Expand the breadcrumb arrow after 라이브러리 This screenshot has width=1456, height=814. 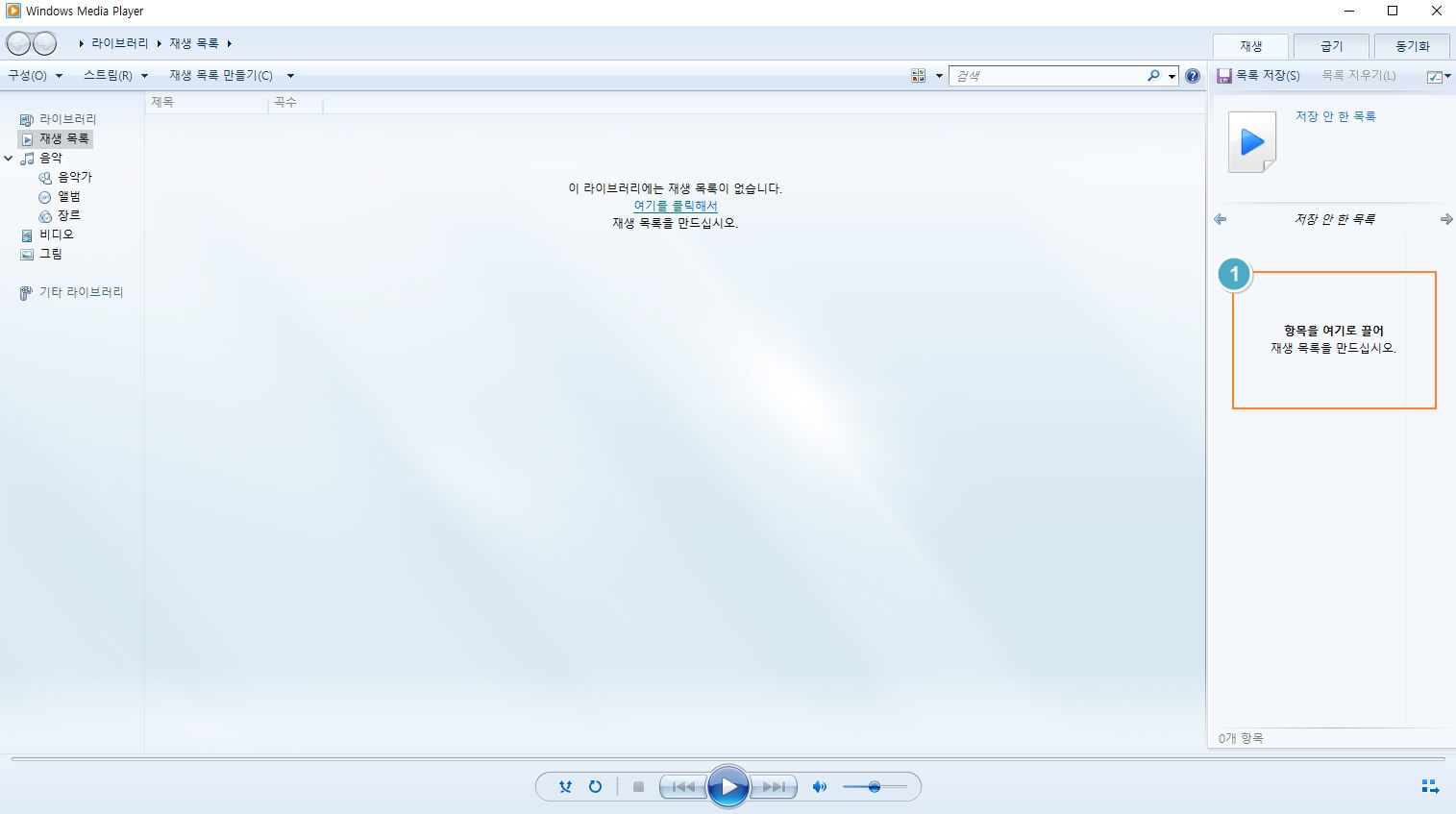[x=159, y=43]
